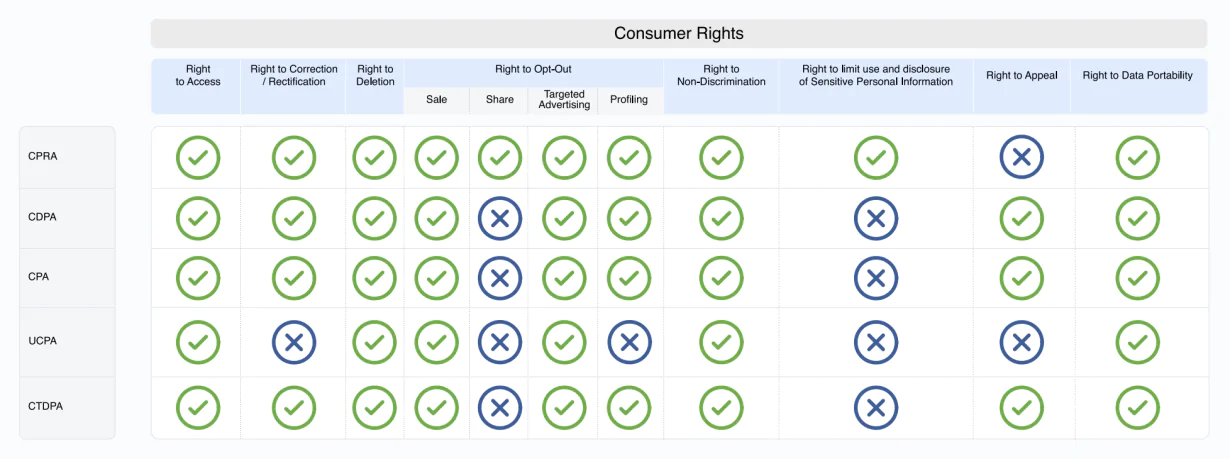Click the Sale sub-column header
This screenshot has height=459, width=1230.
(436, 99)
